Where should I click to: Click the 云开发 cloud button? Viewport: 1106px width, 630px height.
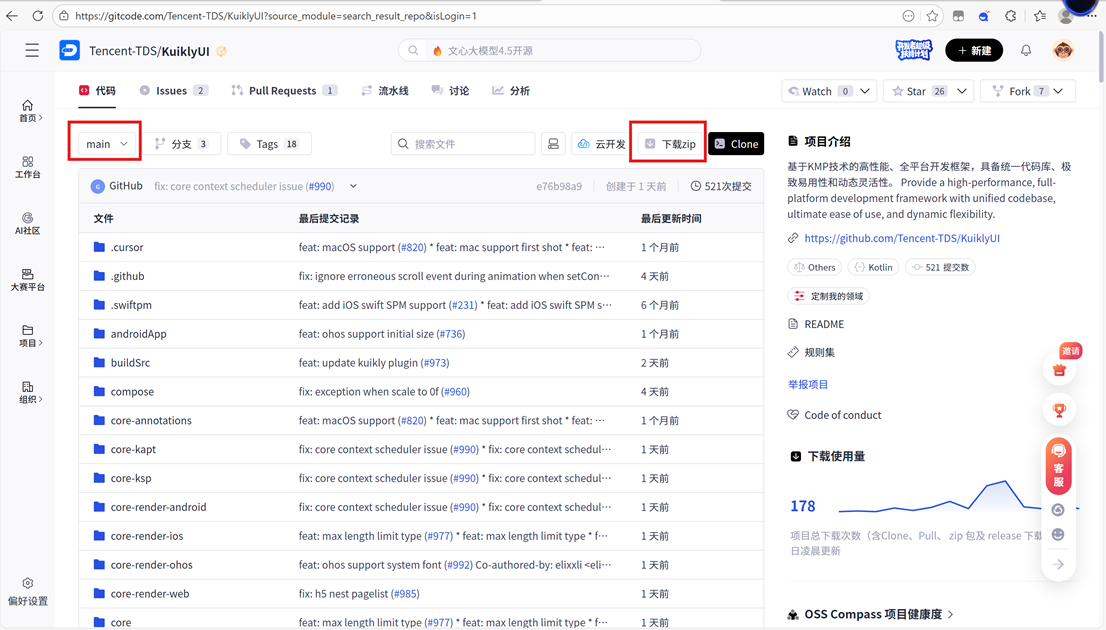tap(602, 144)
